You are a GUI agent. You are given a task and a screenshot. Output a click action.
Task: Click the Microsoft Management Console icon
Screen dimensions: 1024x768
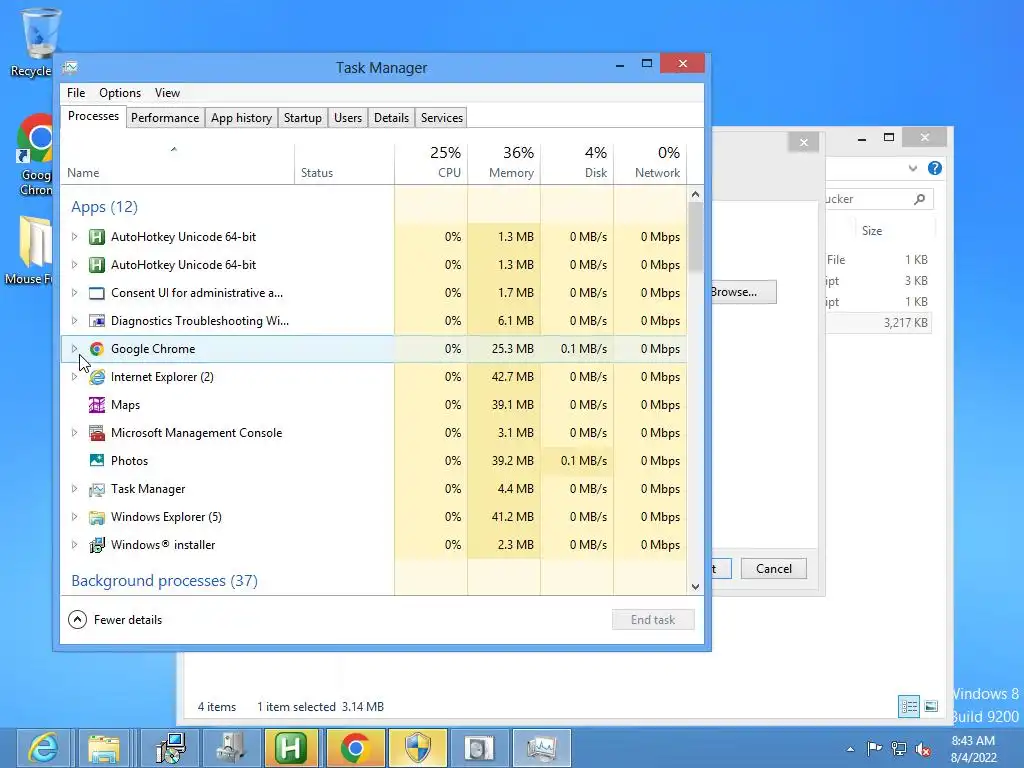(97, 432)
